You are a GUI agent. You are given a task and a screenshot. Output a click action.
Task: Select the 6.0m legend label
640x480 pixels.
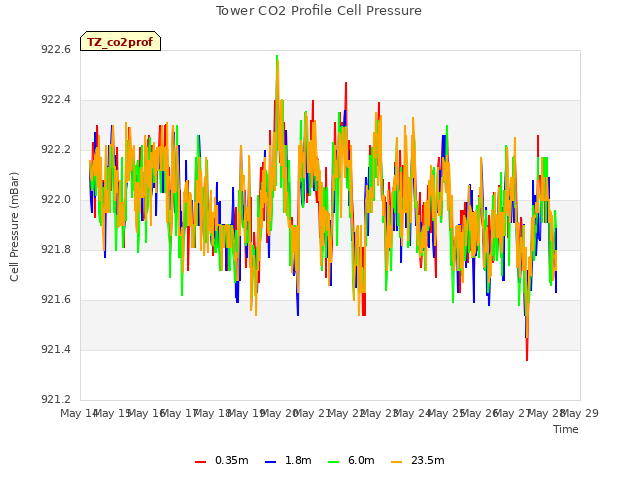[x=361, y=460]
